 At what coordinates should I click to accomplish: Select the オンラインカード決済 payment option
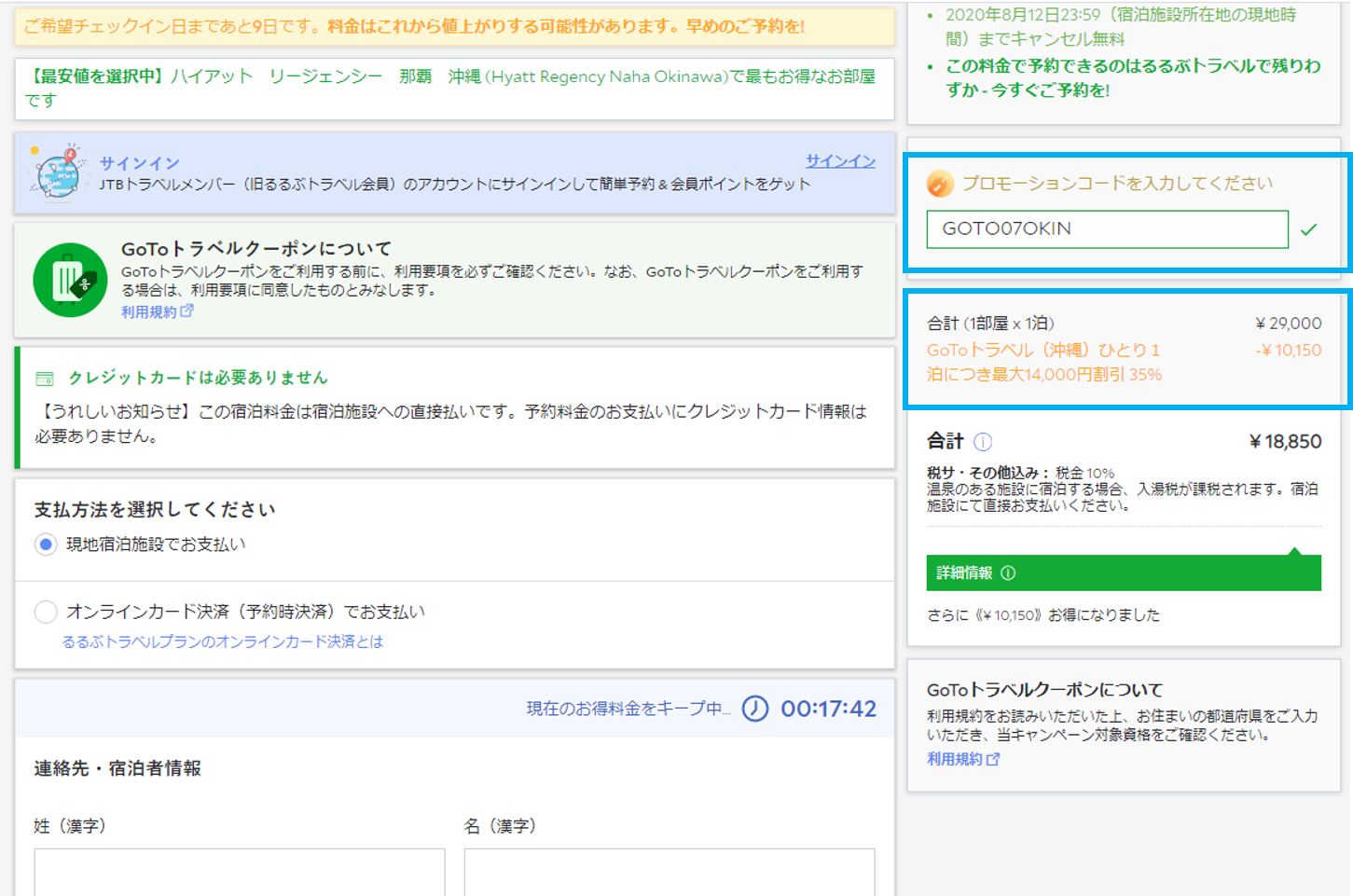[46, 612]
